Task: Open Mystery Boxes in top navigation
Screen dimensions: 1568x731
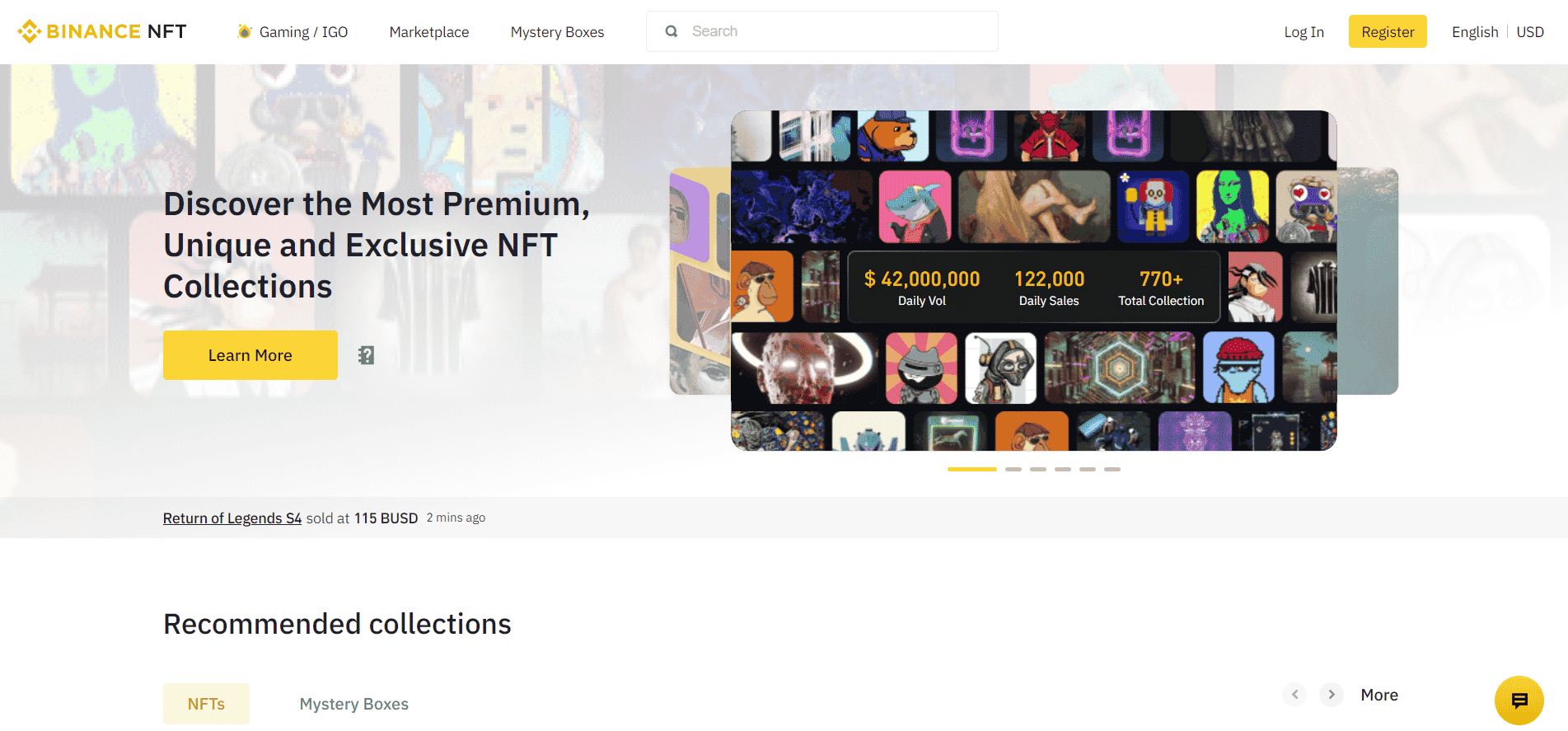Action: click(x=557, y=32)
